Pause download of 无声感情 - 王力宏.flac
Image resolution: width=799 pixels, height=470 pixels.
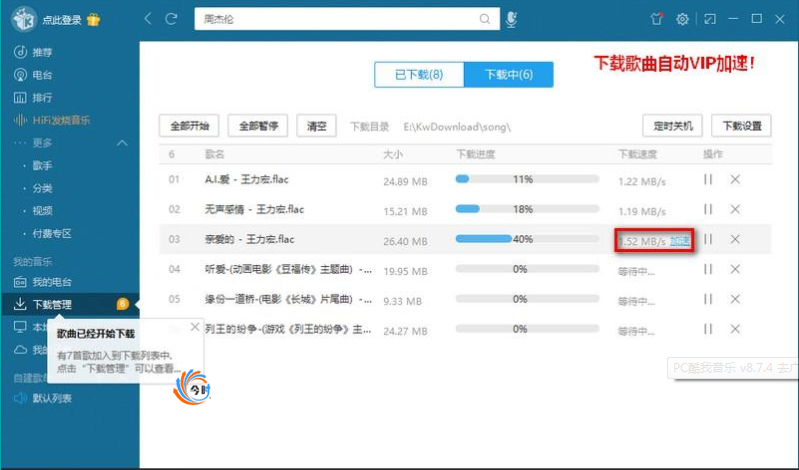click(708, 209)
